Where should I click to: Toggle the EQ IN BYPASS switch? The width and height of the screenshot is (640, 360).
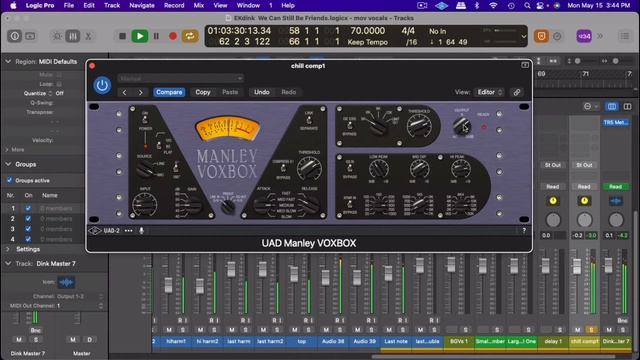(x=350, y=169)
